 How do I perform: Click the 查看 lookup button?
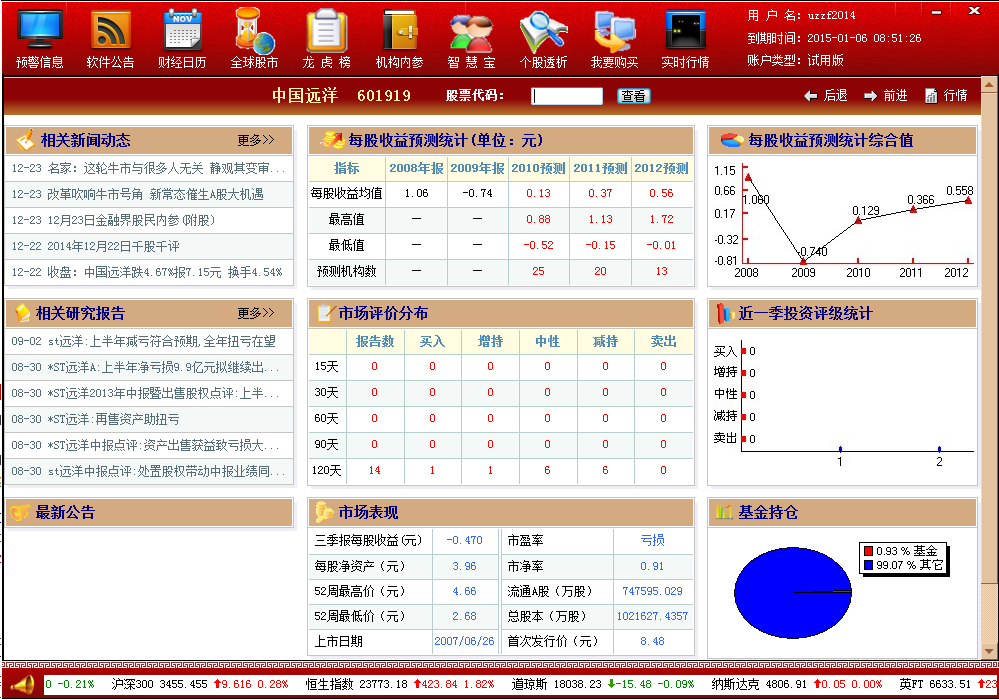(634, 96)
